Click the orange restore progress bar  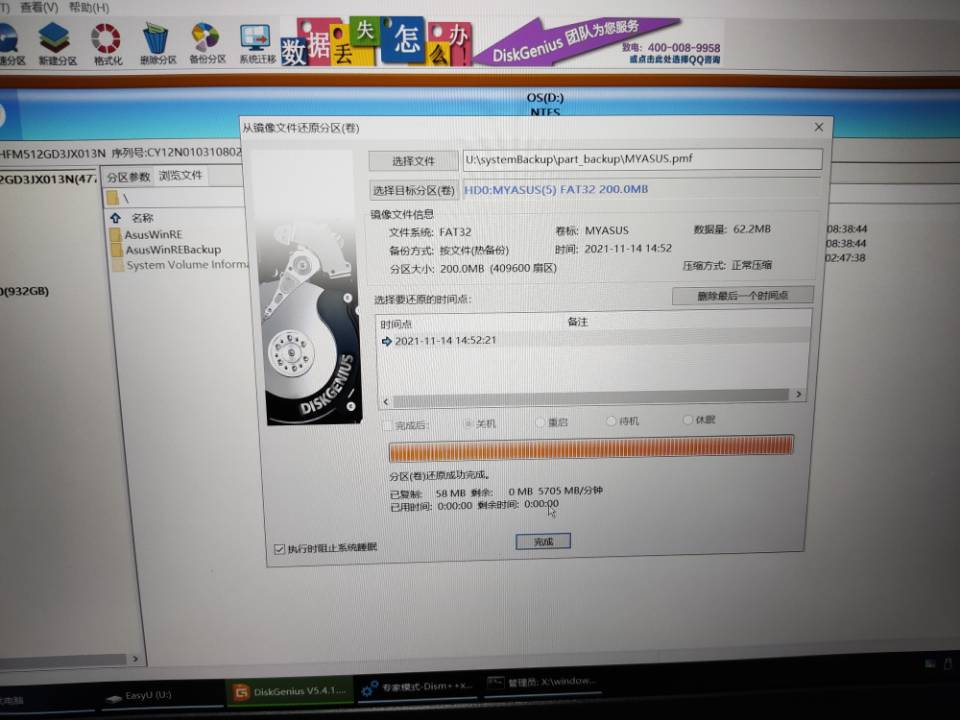(x=591, y=448)
